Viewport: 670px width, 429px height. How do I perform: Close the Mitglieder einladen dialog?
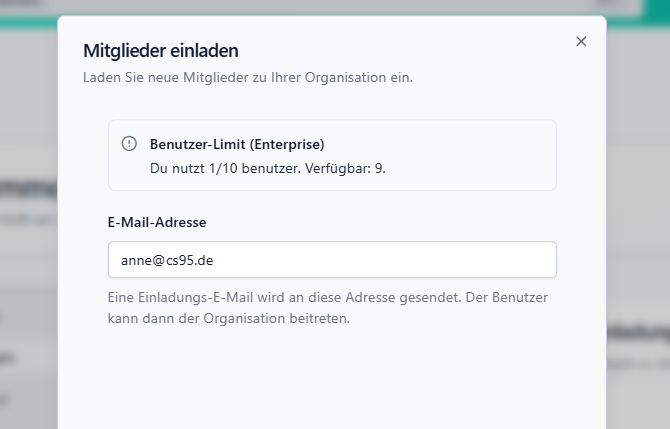[581, 42]
